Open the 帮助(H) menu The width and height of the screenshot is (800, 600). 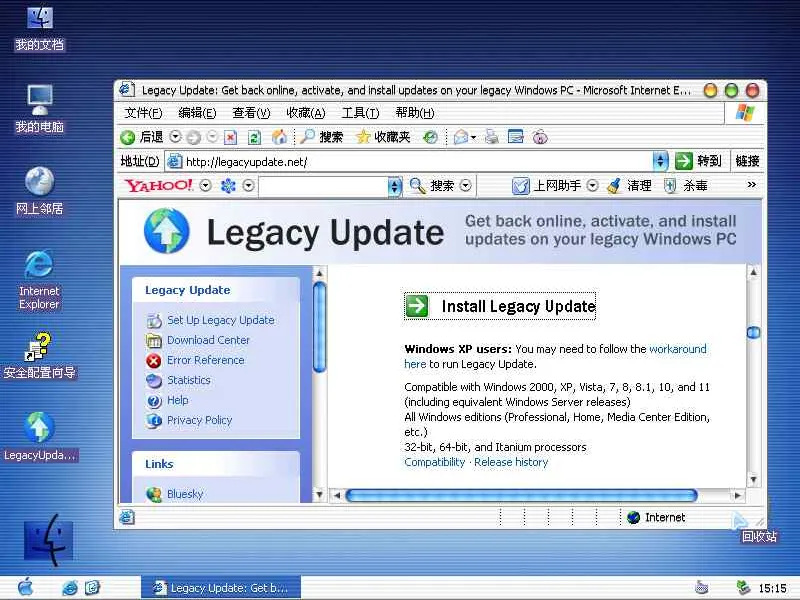(x=415, y=113)
